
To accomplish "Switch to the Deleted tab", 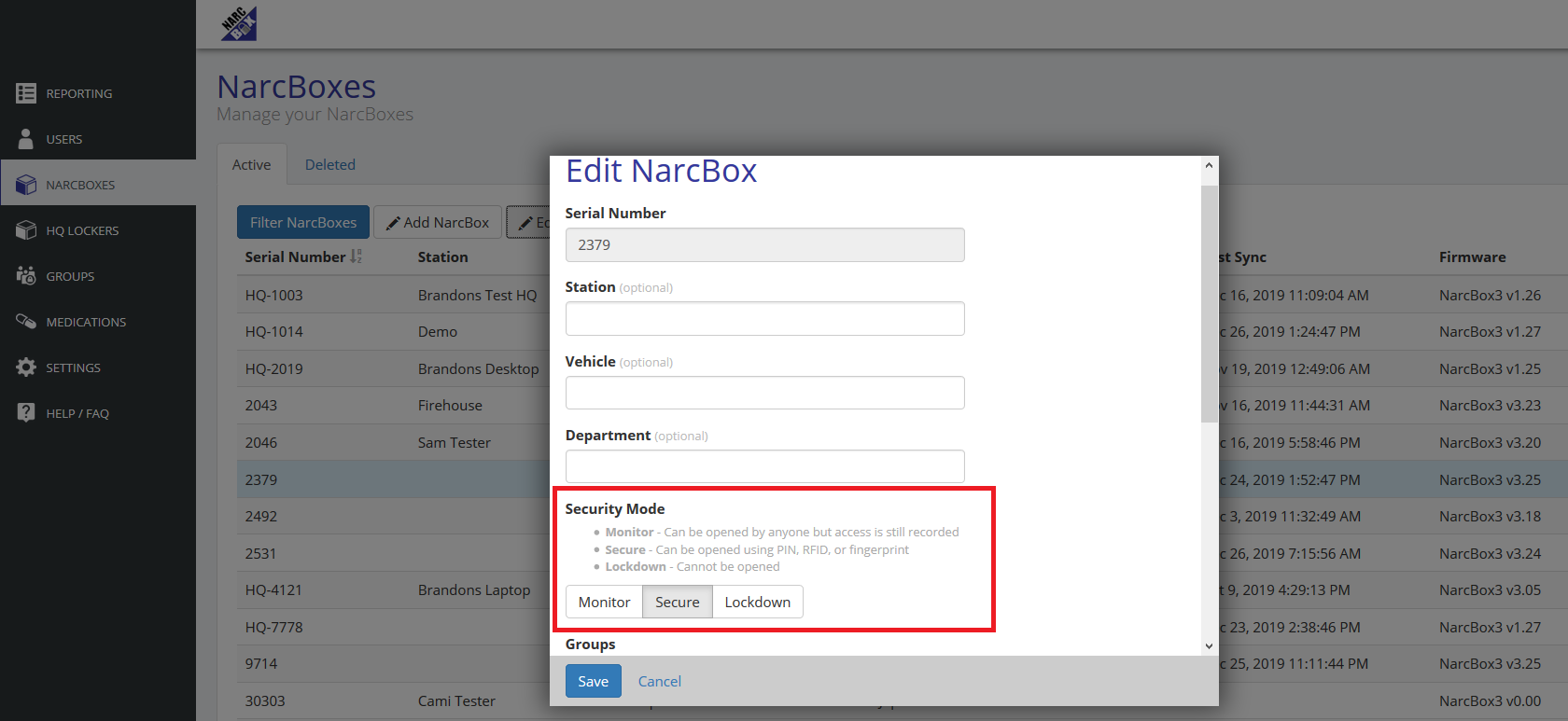I will click(330, 164).
